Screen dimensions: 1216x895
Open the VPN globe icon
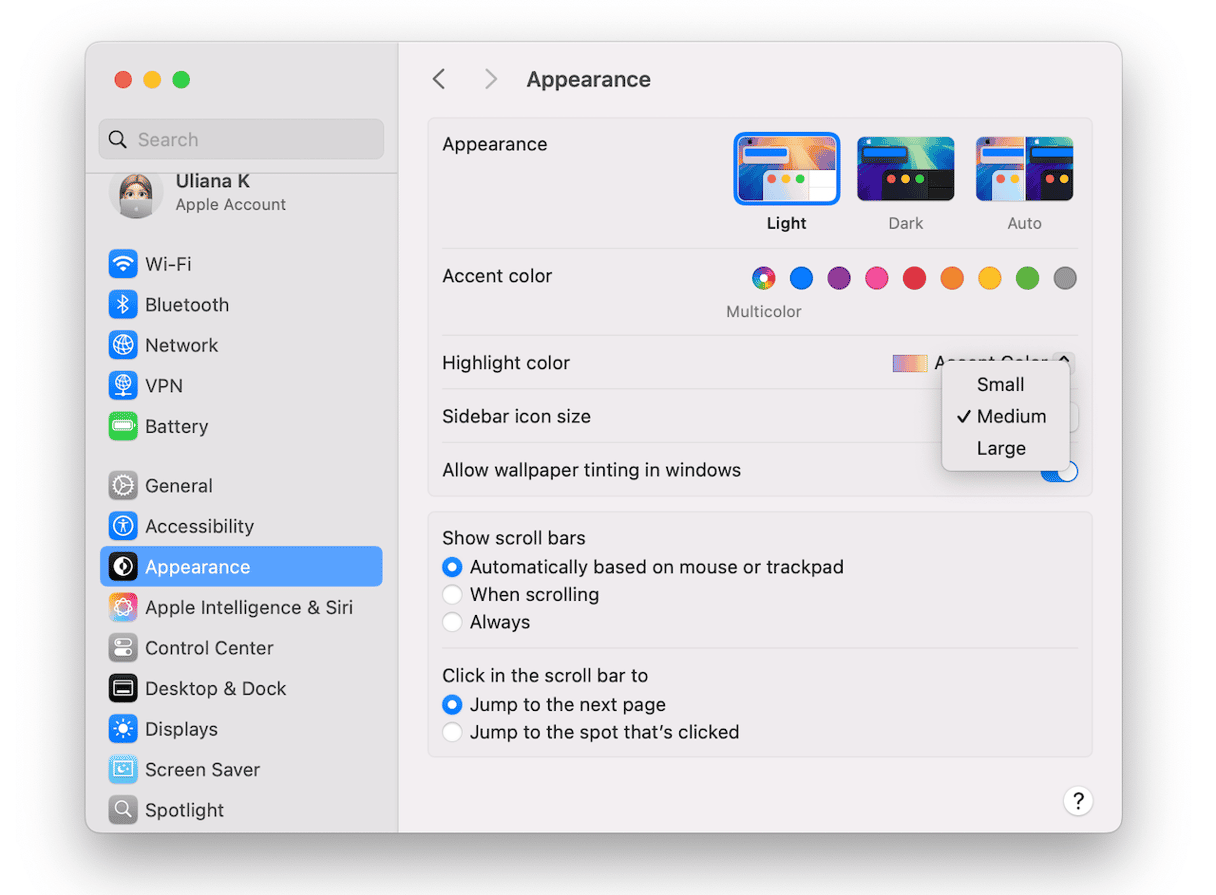point(123,386)
